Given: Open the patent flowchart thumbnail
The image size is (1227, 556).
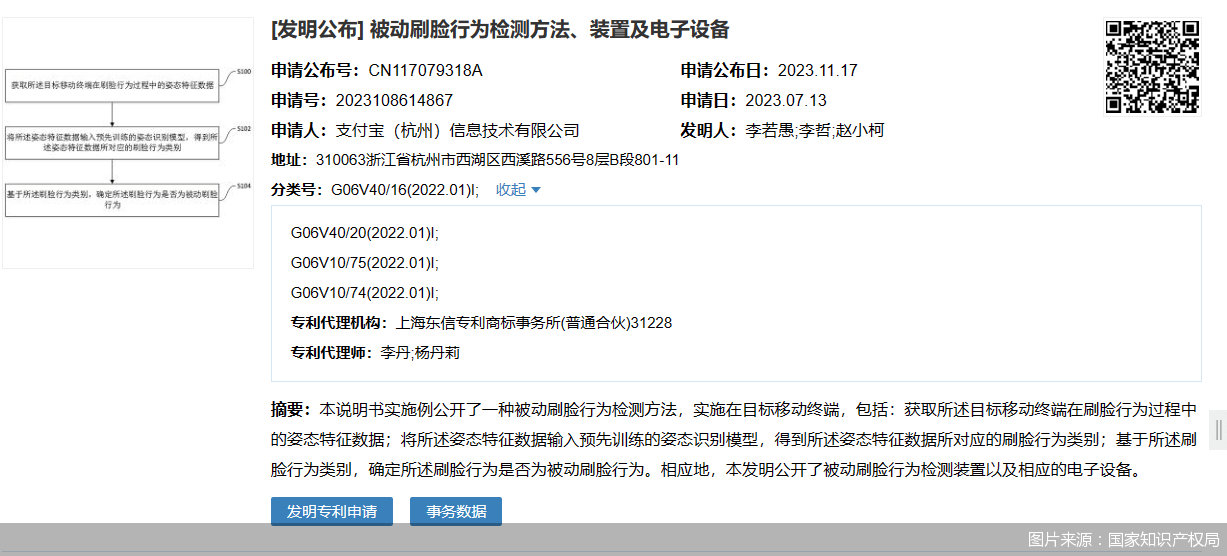Looking at the screenshot, I should [128, 142].
